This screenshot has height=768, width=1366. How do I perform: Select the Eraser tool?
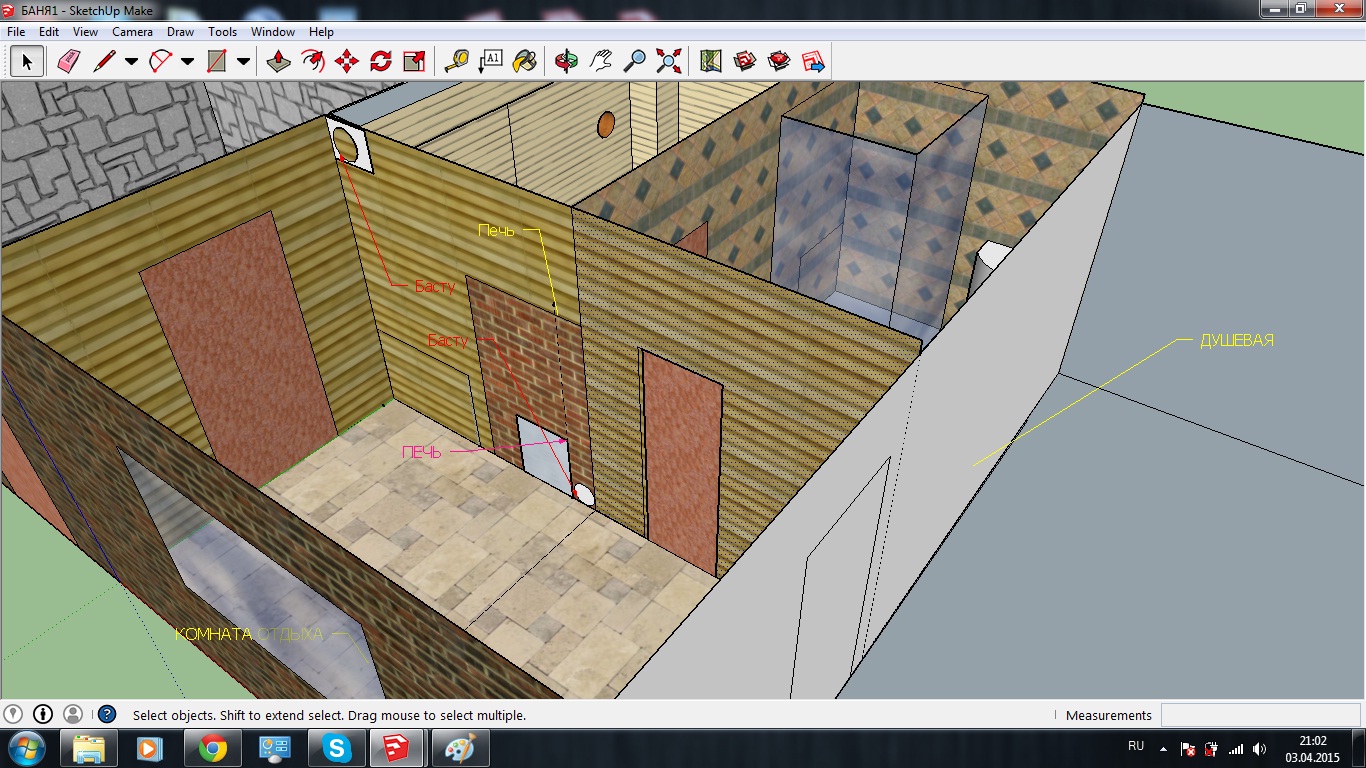pos(68,62)
